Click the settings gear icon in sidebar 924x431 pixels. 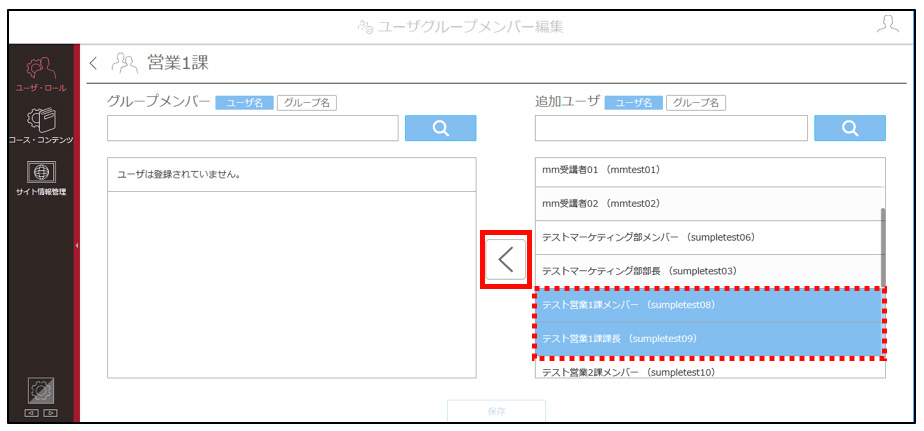(x=41, y=390)
